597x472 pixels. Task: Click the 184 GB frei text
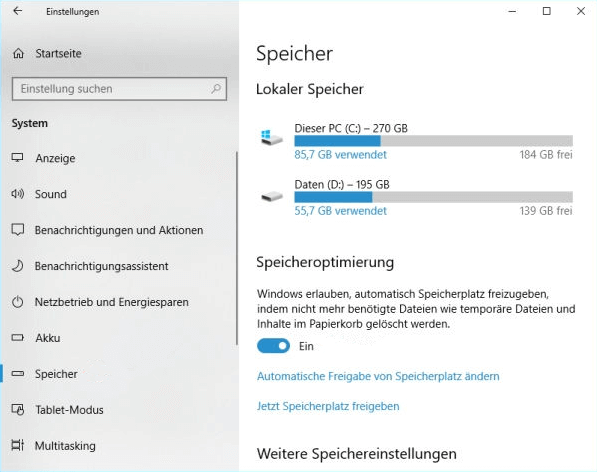pyautogui.click(x=546, y=155)
